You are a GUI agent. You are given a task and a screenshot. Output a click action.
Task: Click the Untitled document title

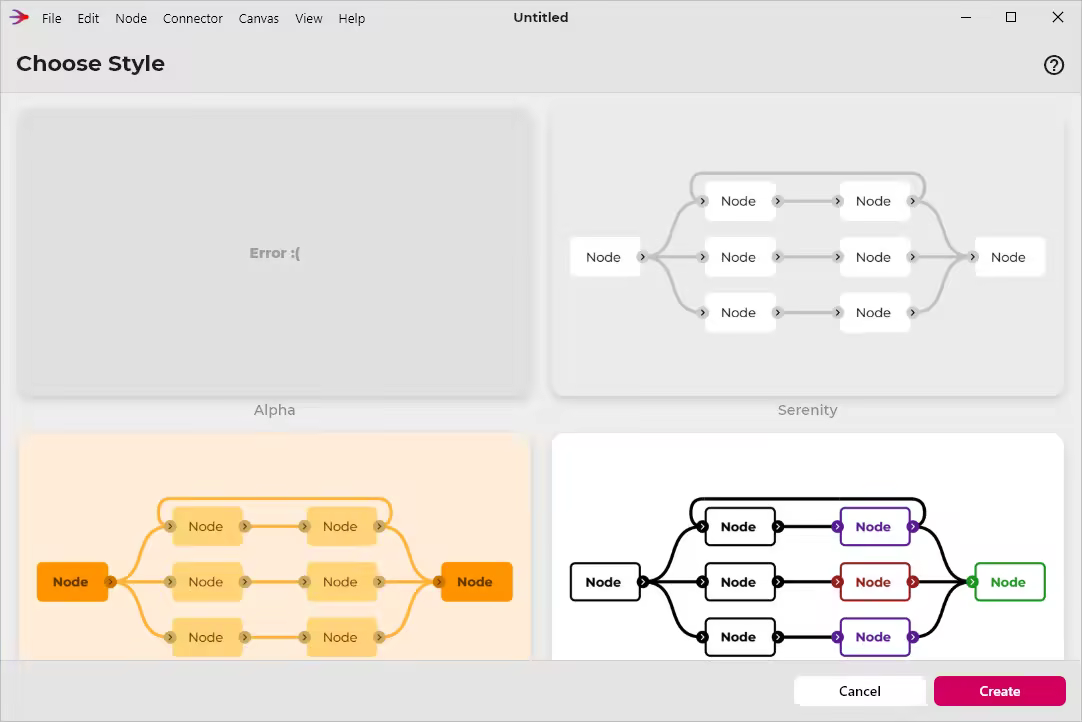pos(540,17)
